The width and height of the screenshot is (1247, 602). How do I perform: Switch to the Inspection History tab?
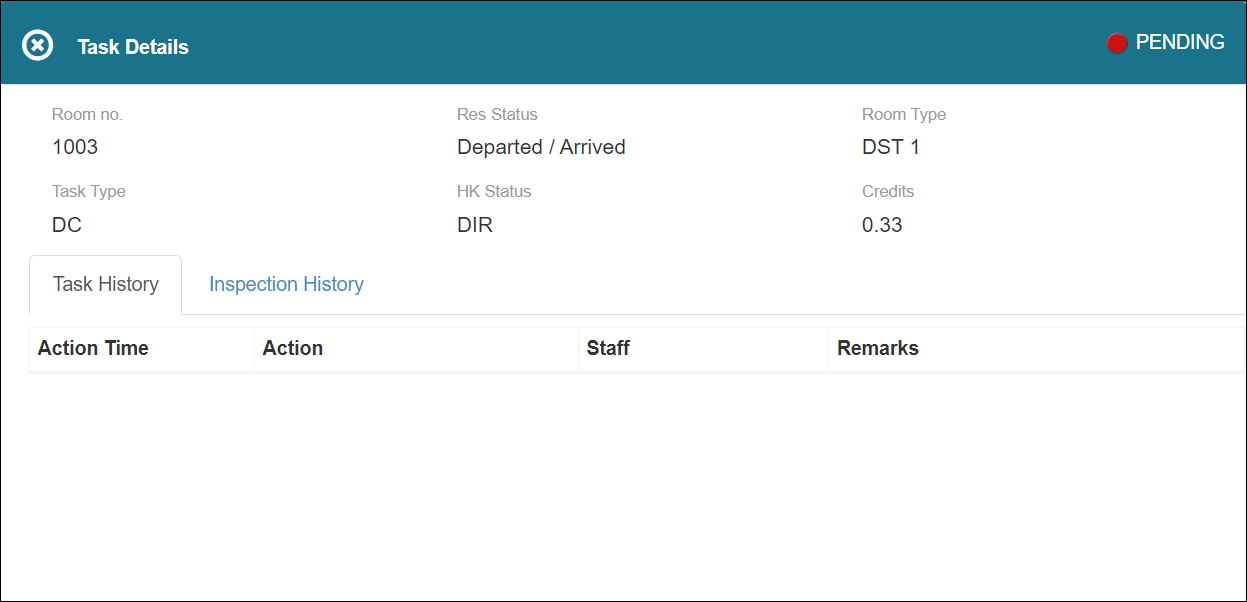tap(286, 284)
